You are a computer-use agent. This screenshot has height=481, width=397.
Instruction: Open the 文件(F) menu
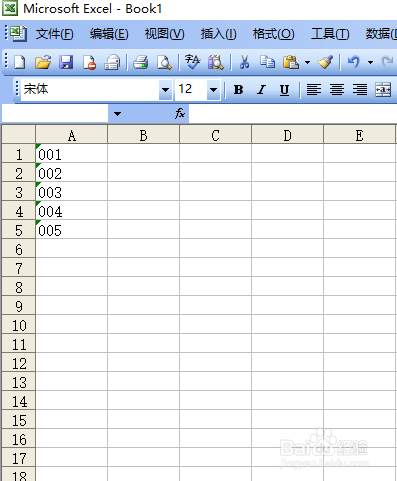coord(55,34)
